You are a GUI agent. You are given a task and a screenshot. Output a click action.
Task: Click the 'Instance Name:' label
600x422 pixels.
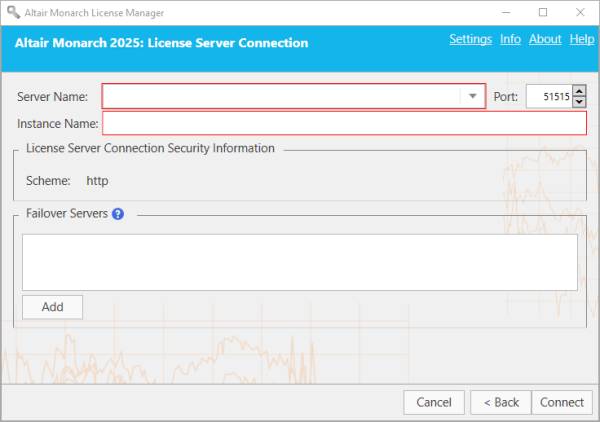(x=57, y=124)
